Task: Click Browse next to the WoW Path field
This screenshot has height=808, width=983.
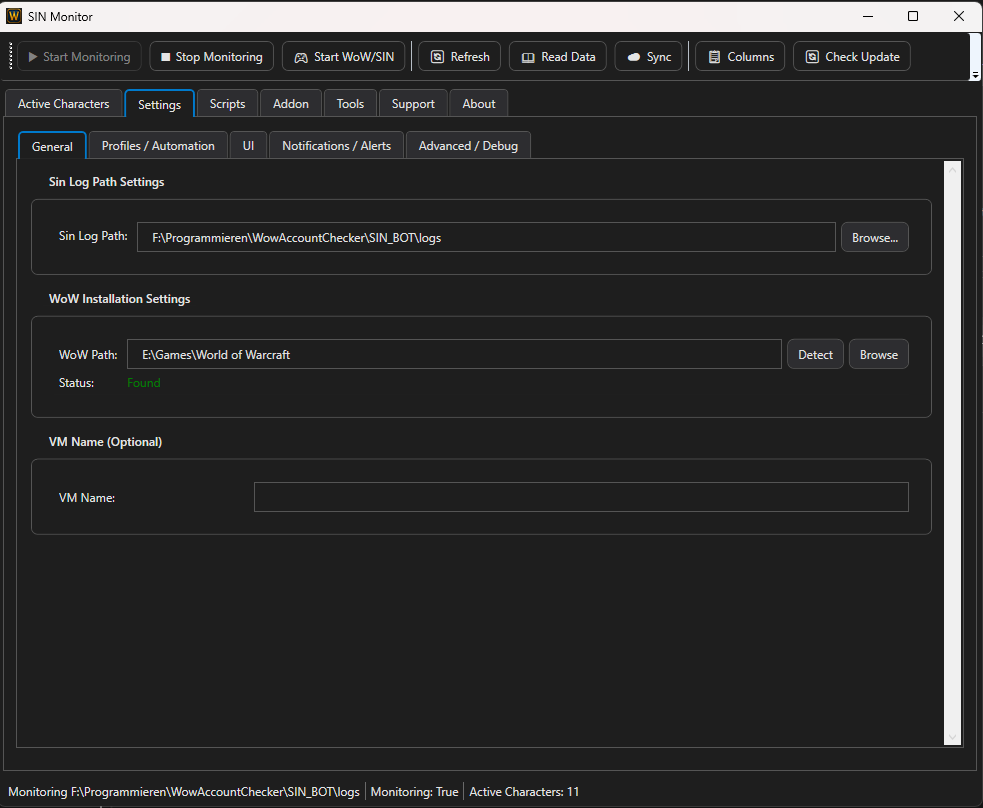Action: coord(878,353)
